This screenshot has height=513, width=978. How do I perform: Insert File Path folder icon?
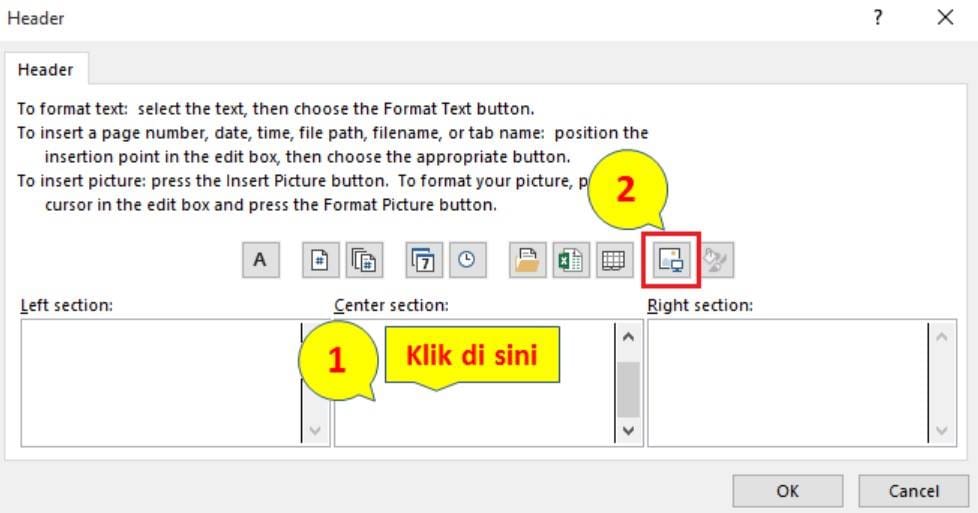(x=527, y=260)
